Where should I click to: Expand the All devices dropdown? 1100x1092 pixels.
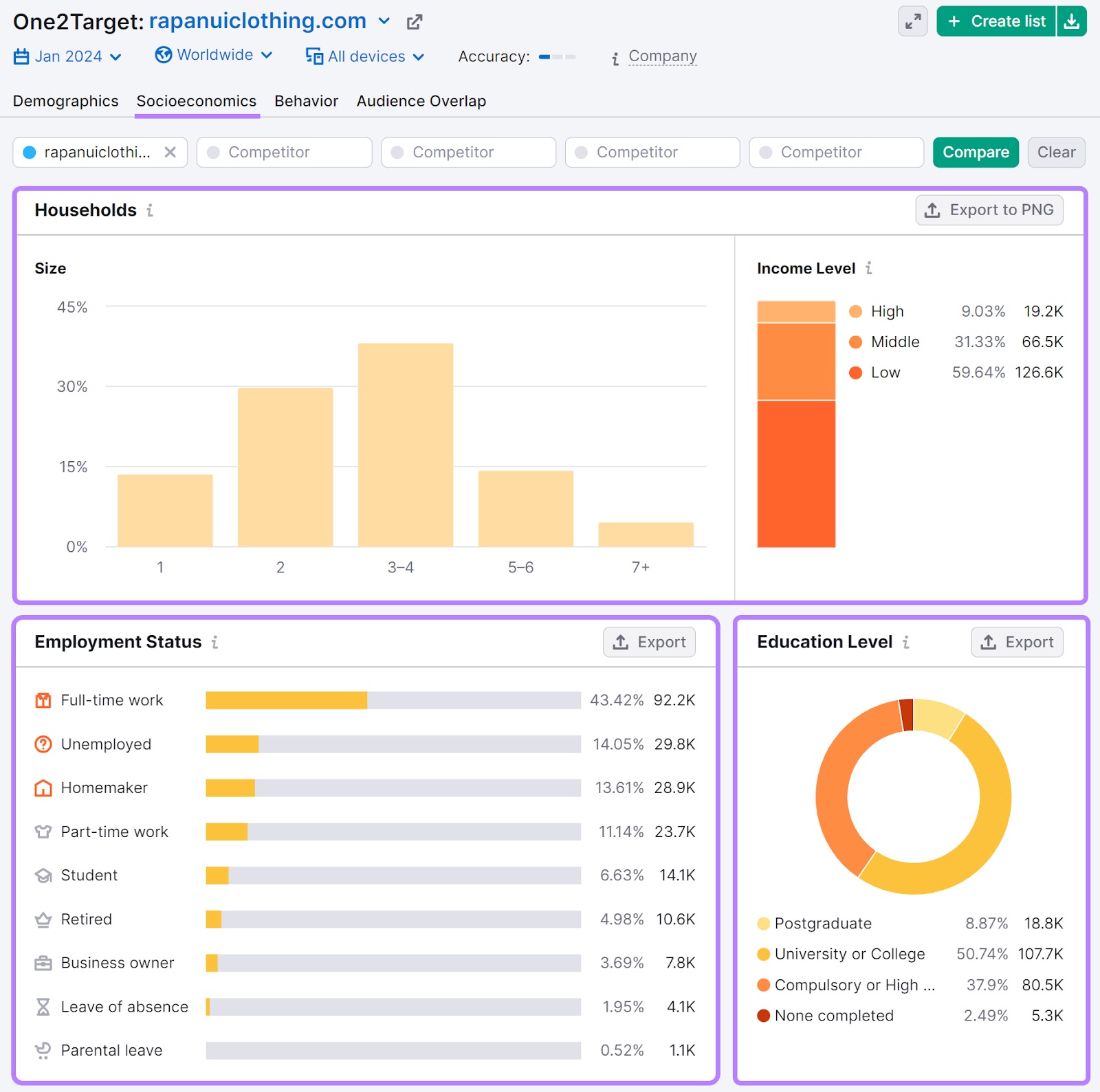point(419,57)
